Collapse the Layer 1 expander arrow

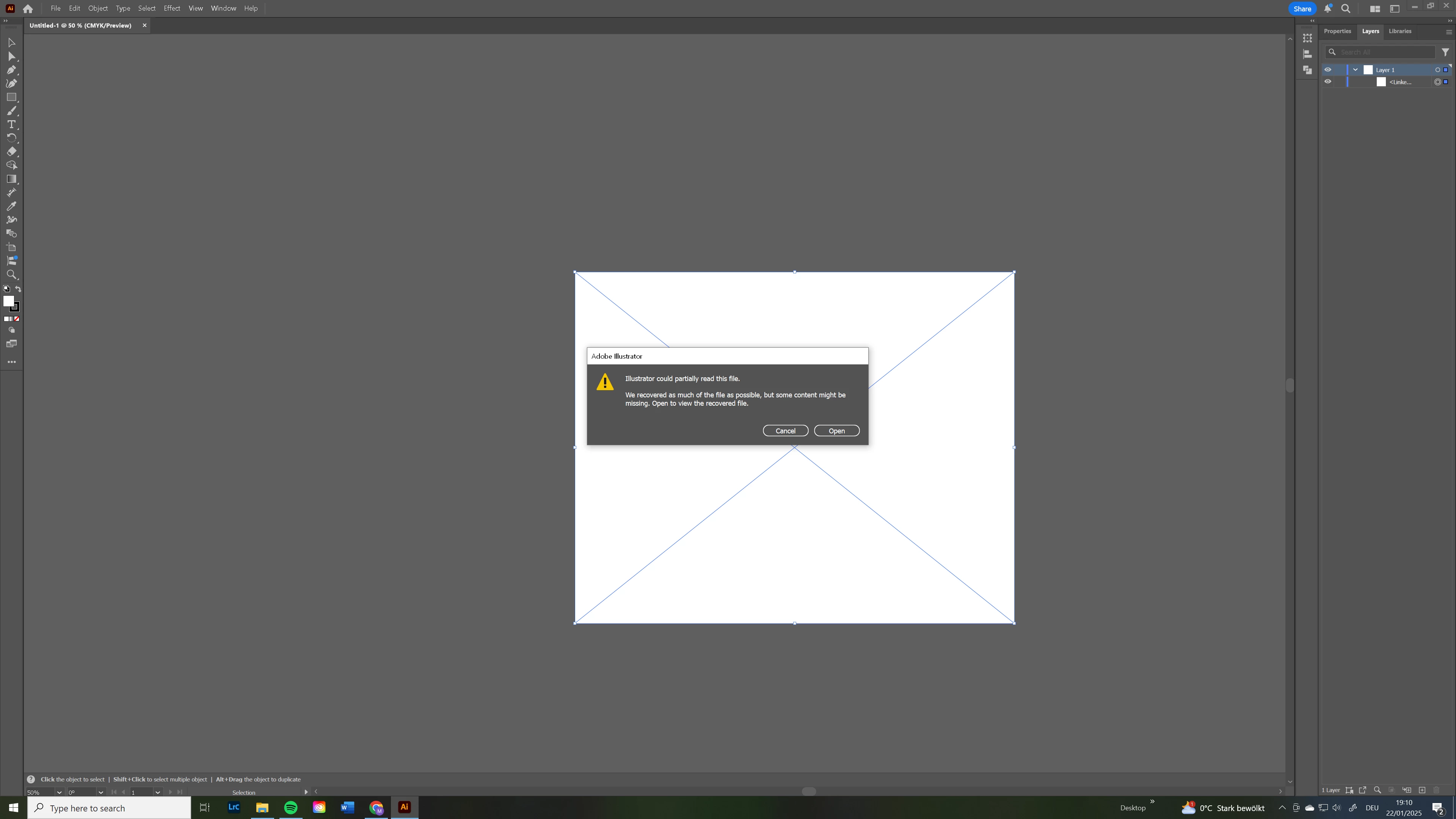tap(1356, 69)
